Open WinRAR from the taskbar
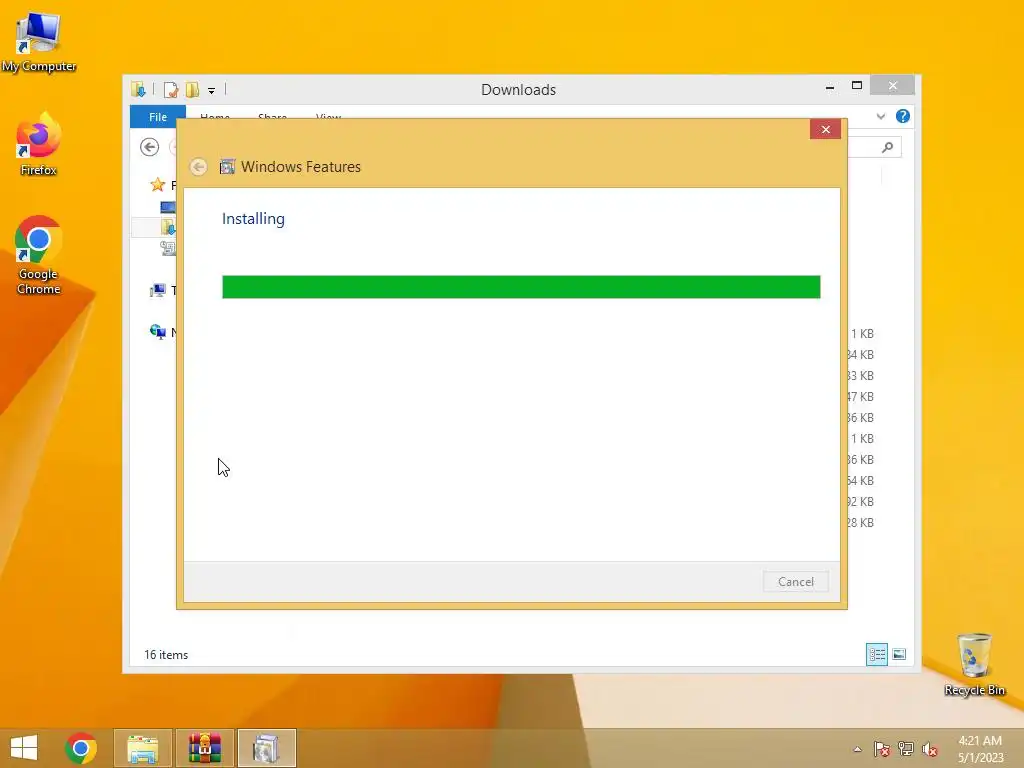 pos(204,748)
